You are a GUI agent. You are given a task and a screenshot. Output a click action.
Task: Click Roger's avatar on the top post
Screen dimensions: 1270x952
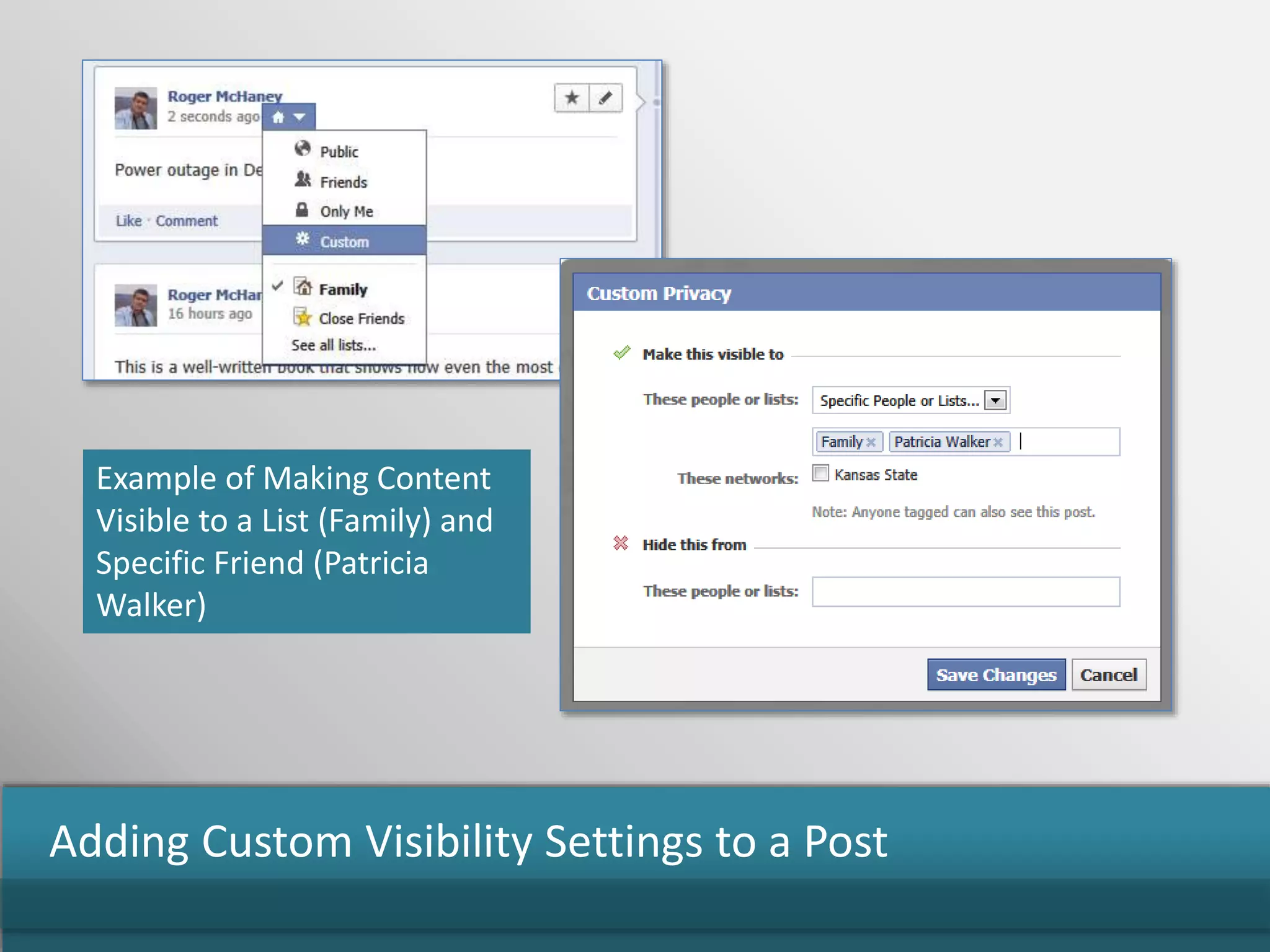point(136,108)
